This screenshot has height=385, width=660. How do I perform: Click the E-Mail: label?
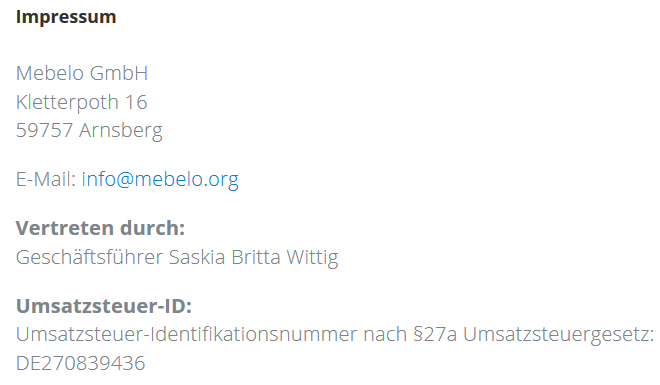point(46,180)
